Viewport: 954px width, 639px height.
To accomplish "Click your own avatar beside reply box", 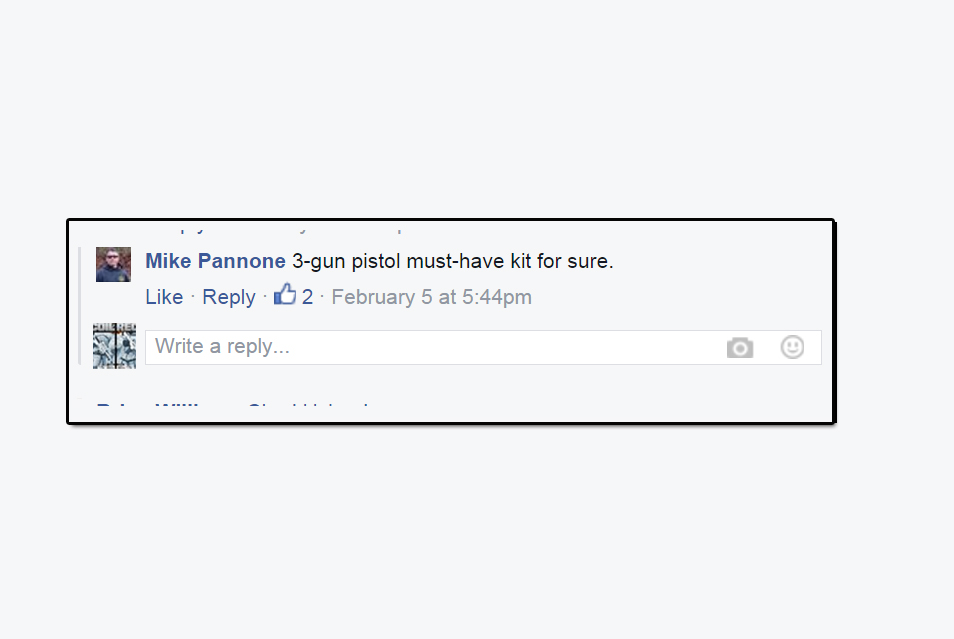I will pos(114,346).
